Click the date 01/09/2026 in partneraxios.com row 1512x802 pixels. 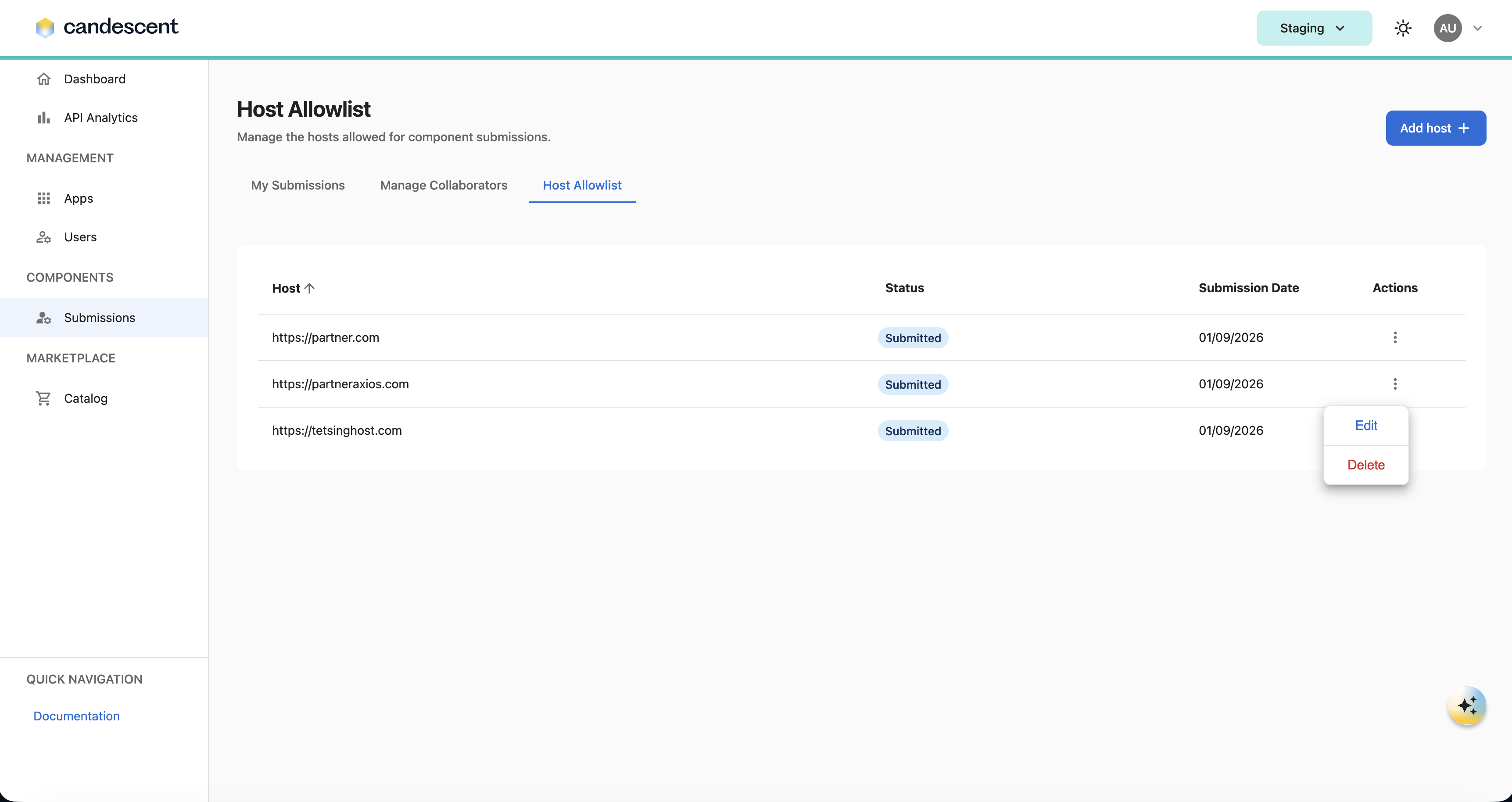(x=1231, y=384)
